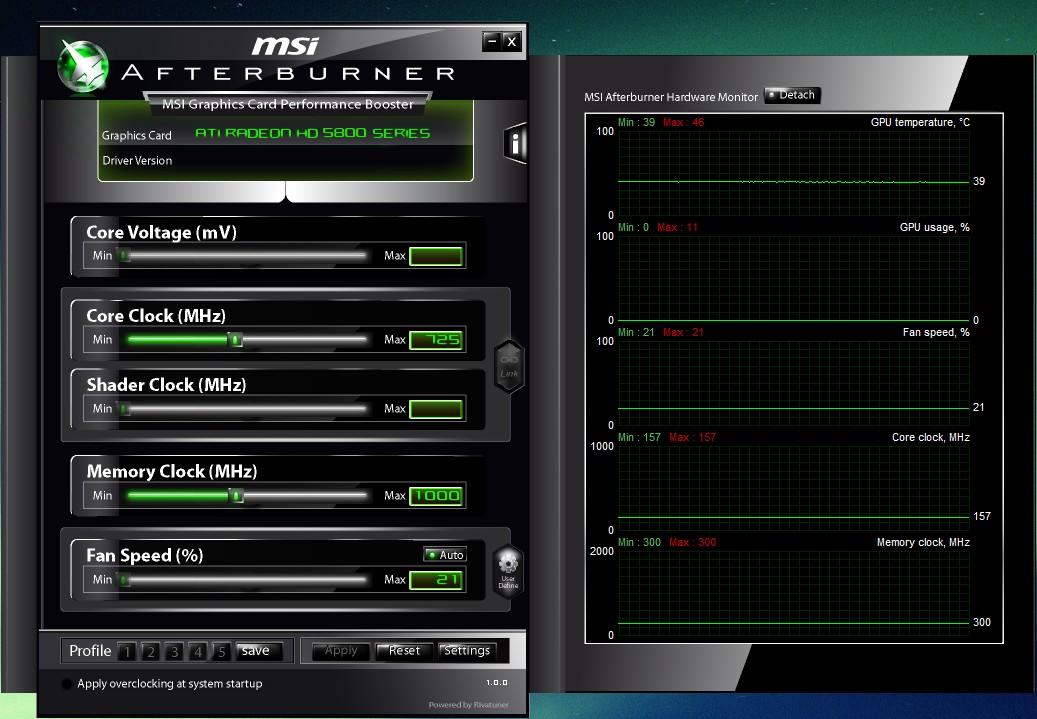Viewport: 1037px width, 719px height.
Task: Click the GPU usage graph area
Action: pos(794,278)
